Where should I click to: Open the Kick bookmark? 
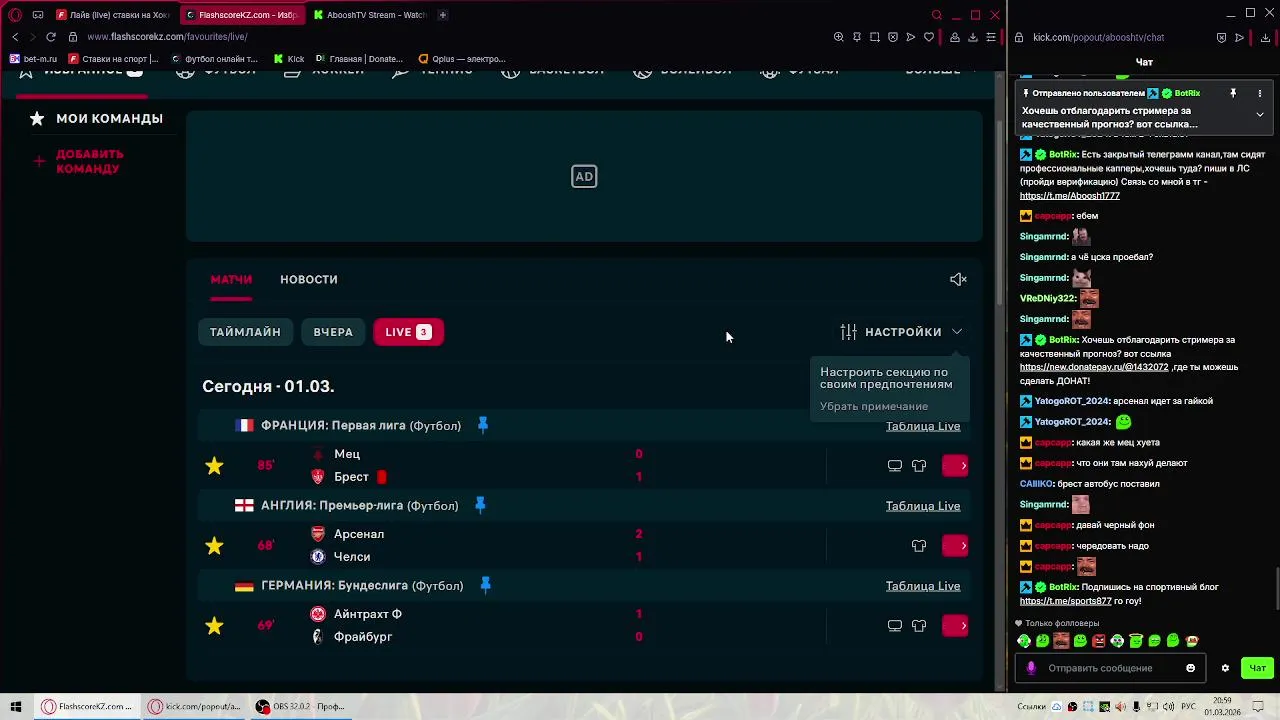click(x=289, y=59)
